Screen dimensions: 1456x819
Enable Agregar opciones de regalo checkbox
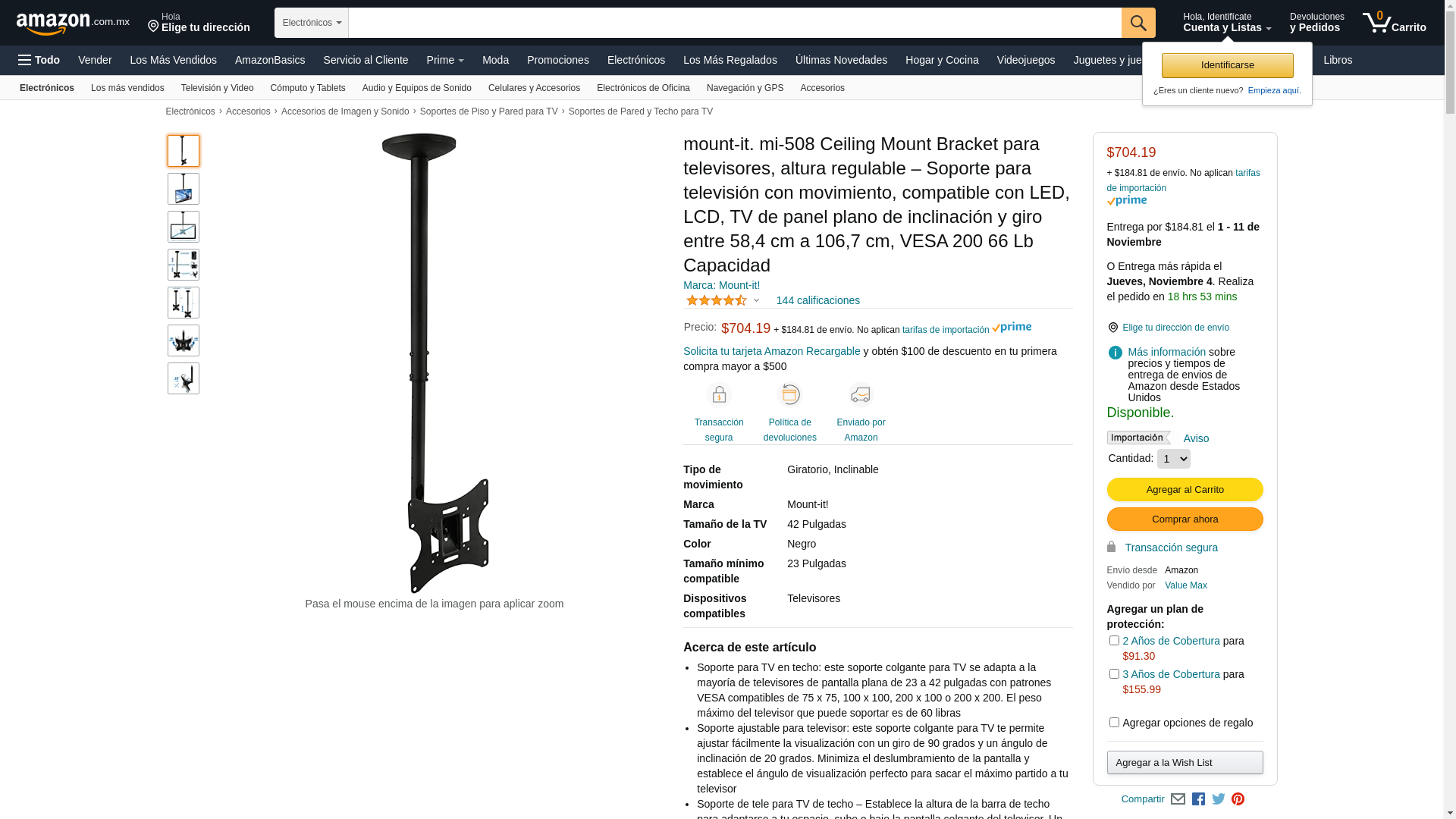pyautogui.click(x=1114, y=723)
